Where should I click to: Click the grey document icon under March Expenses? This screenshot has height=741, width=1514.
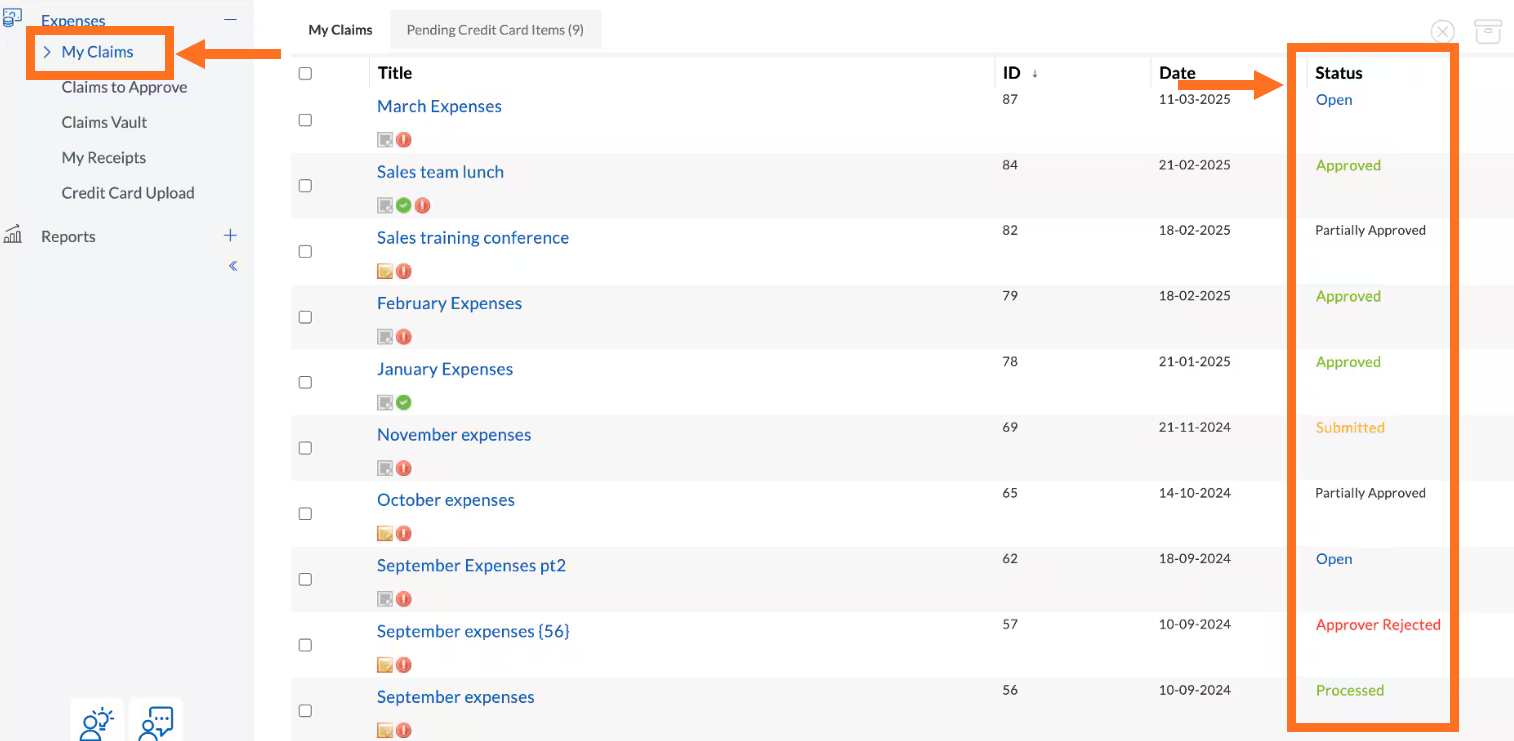pos(385,140)
